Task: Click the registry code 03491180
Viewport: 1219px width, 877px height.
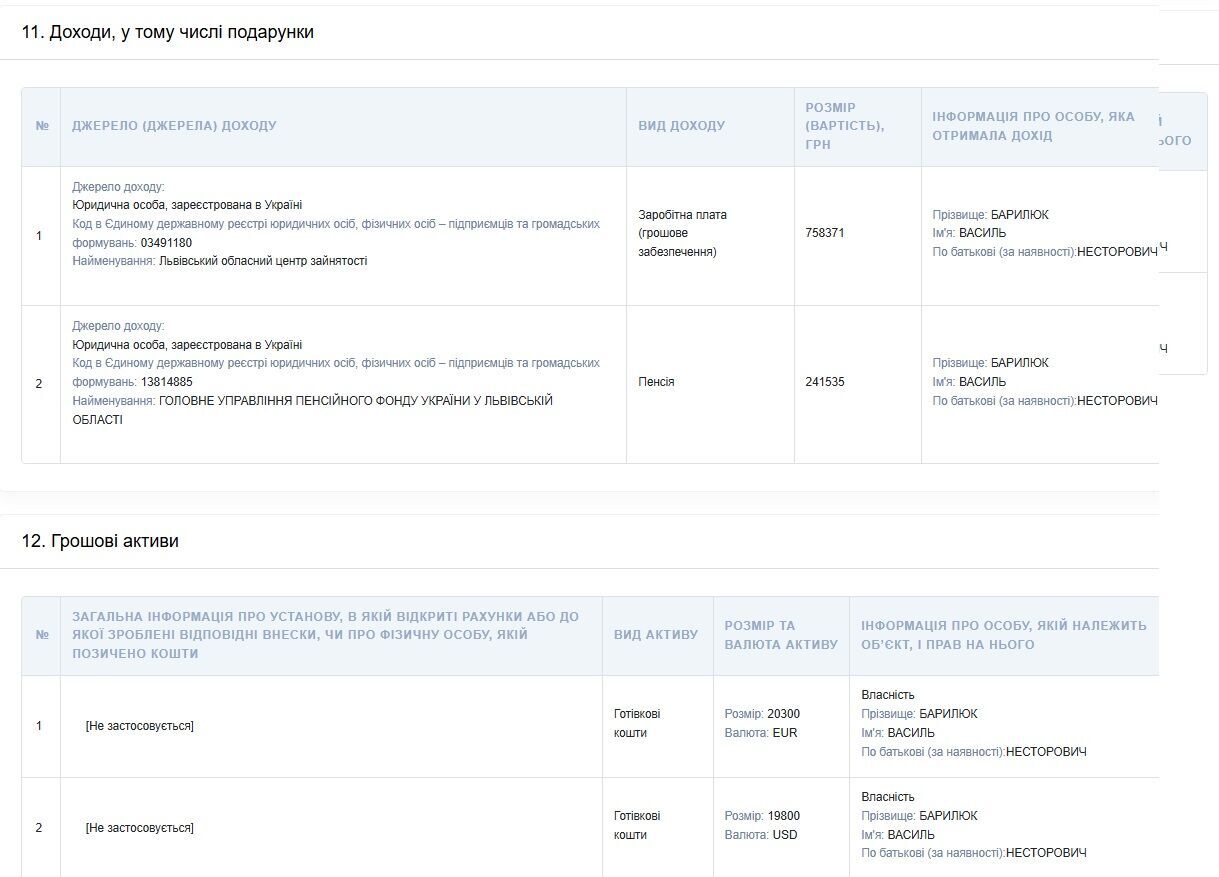Action: coord(166,243)
